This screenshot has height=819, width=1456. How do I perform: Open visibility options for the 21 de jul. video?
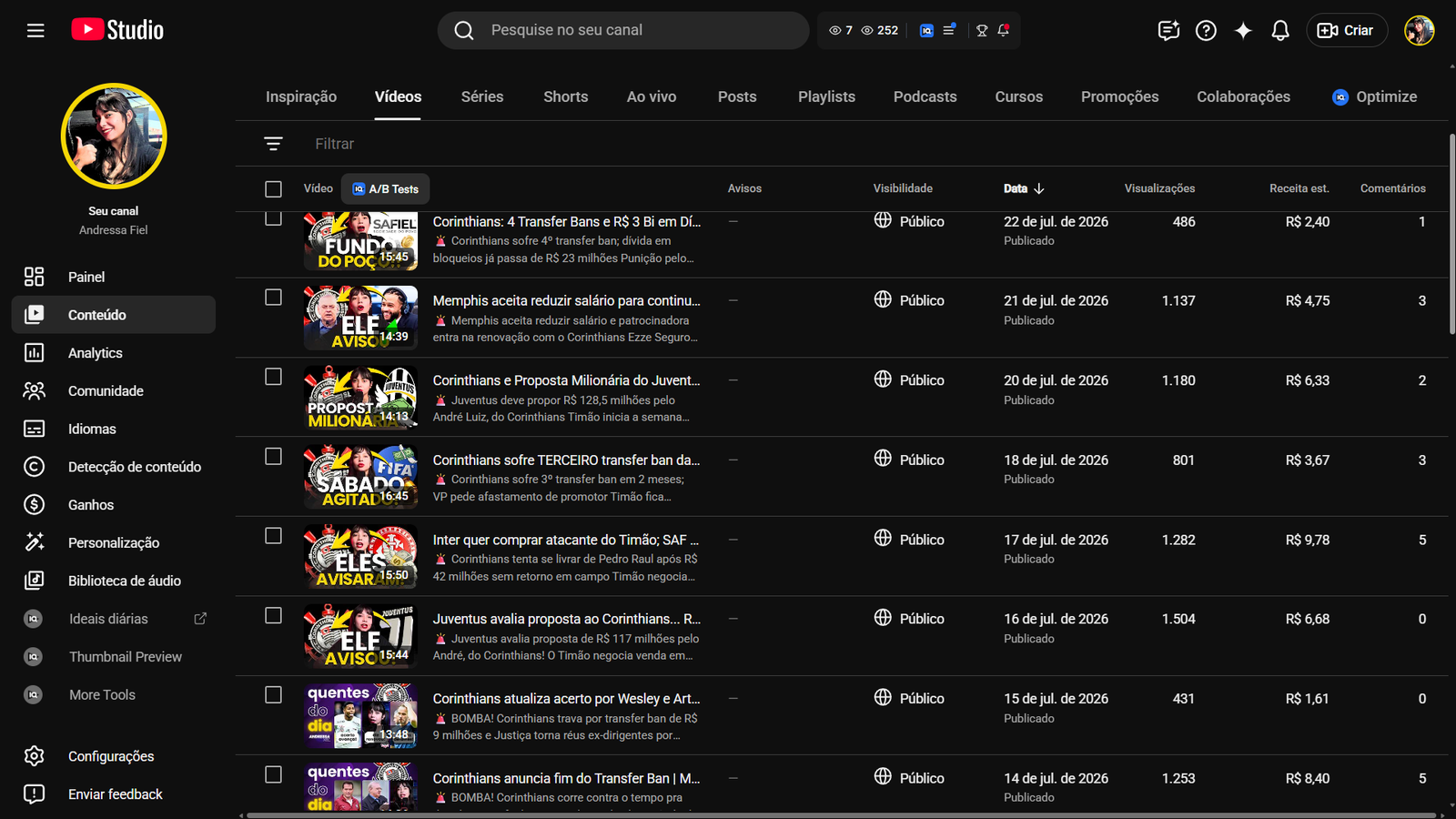[909, 300]
